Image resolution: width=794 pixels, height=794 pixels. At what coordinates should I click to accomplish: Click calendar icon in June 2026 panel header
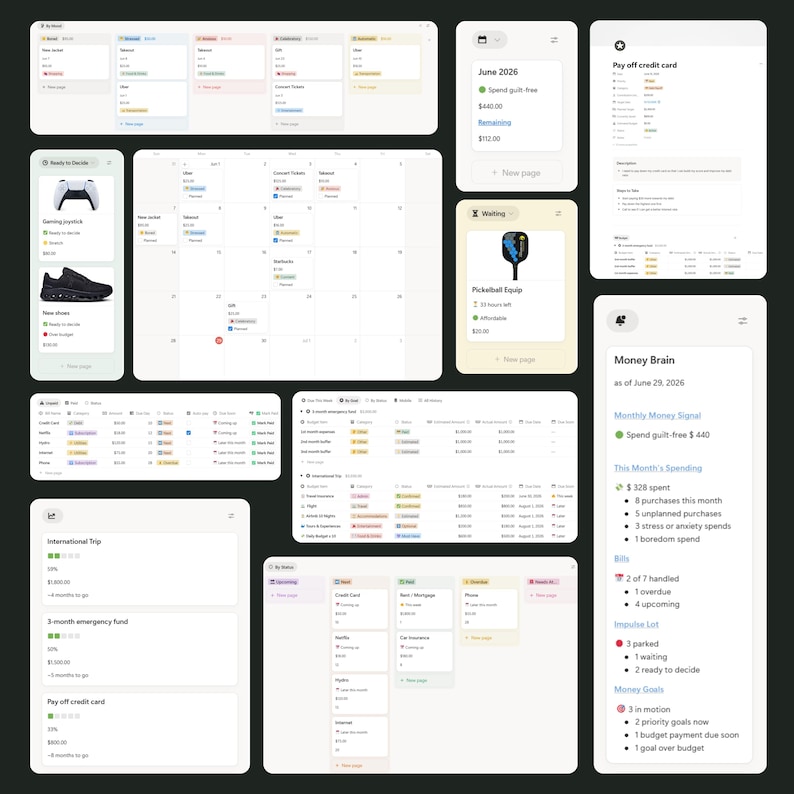point(482,40)
